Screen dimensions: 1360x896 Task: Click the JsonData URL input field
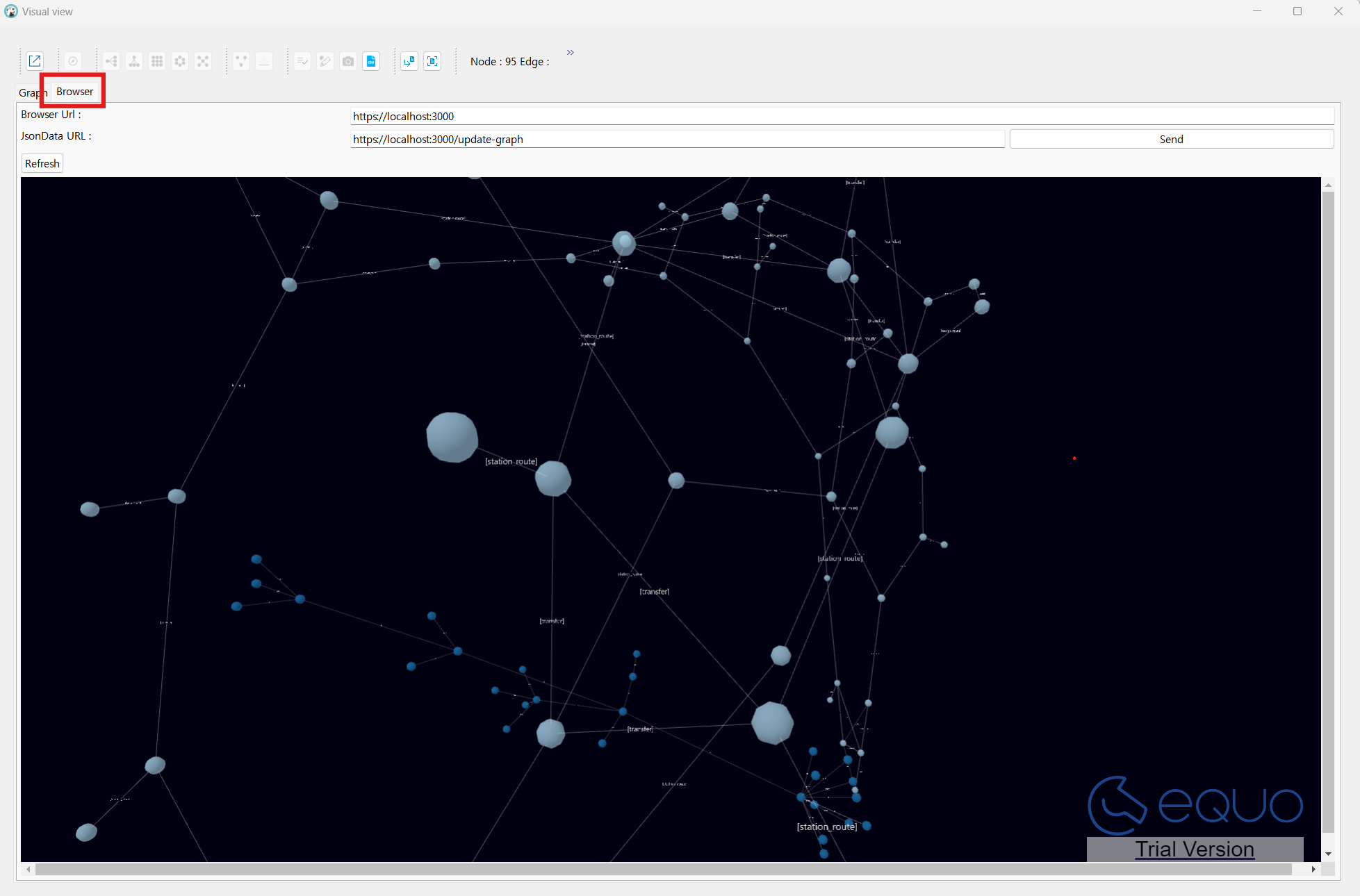pos(678,139)
